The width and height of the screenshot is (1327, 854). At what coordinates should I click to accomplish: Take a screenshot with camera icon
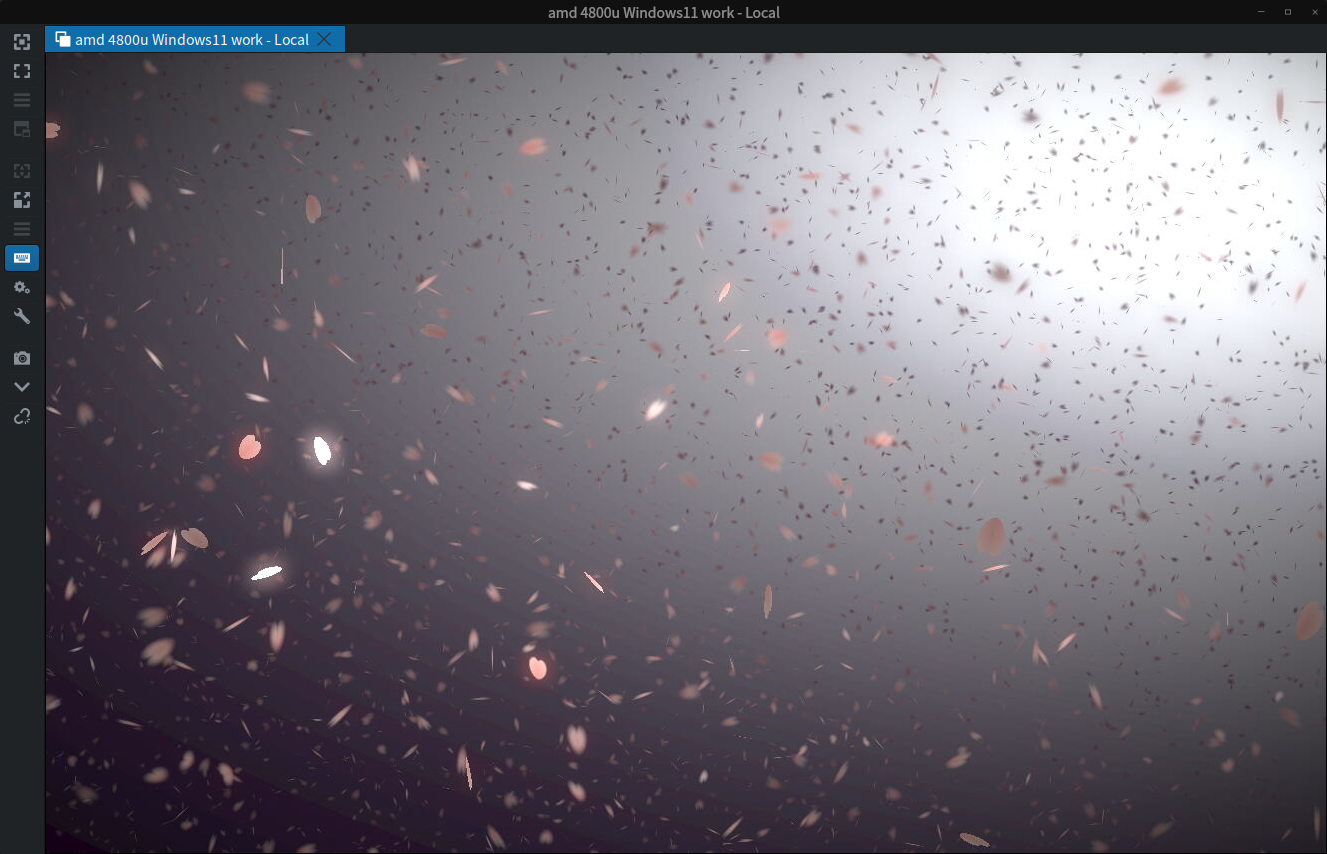point(22,358)
